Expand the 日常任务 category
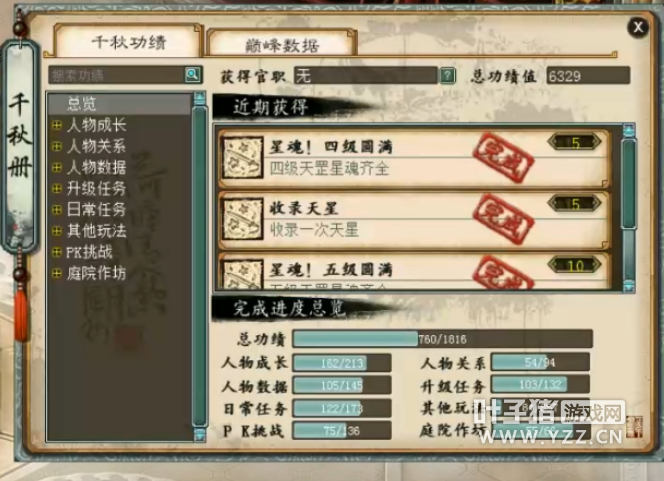Viewport: 664px width, 481px height. [x=57, y=210]
